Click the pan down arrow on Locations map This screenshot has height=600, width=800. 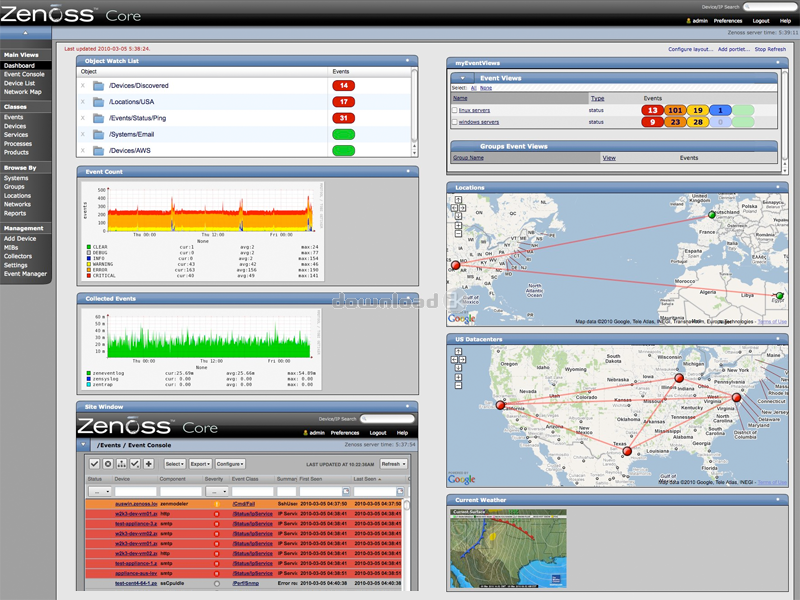(458, 216)
